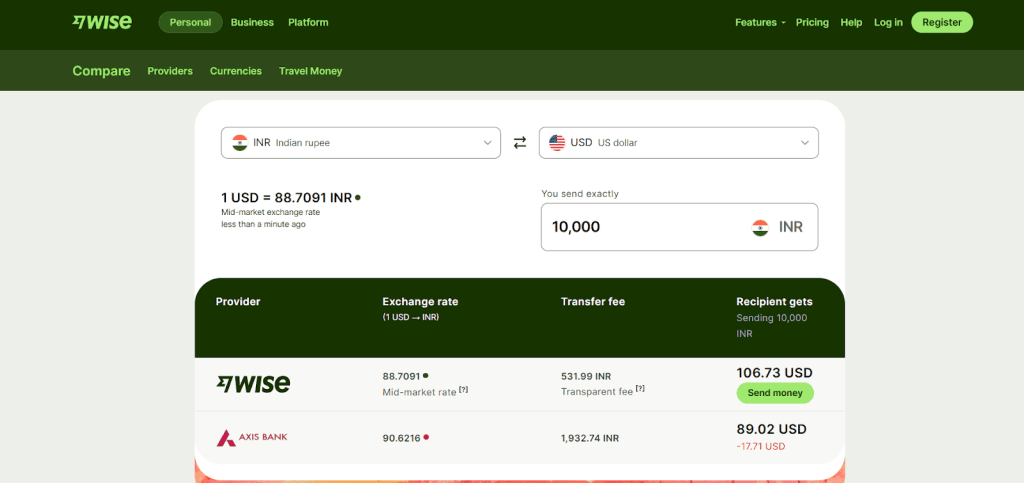The image size is (1024, 483).
Task: Click the US flag in the target currency selector
Action: pyautogui.click(x=557, y=143)
